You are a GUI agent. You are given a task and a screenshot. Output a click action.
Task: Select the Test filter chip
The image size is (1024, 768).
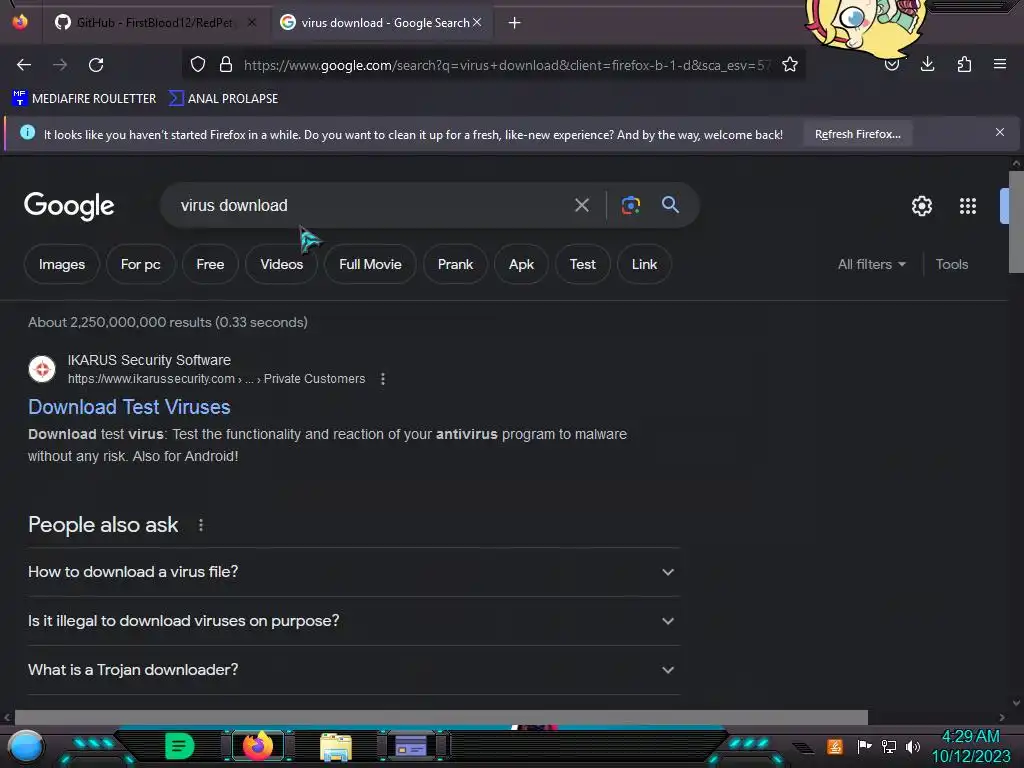coord(583,264)
